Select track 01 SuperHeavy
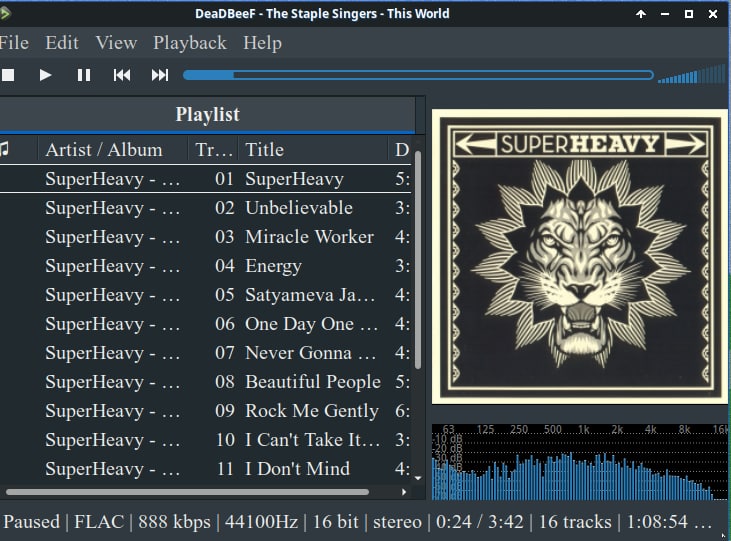Image resolution: width=731 pixels, height=541 pixels. [206, 179]
